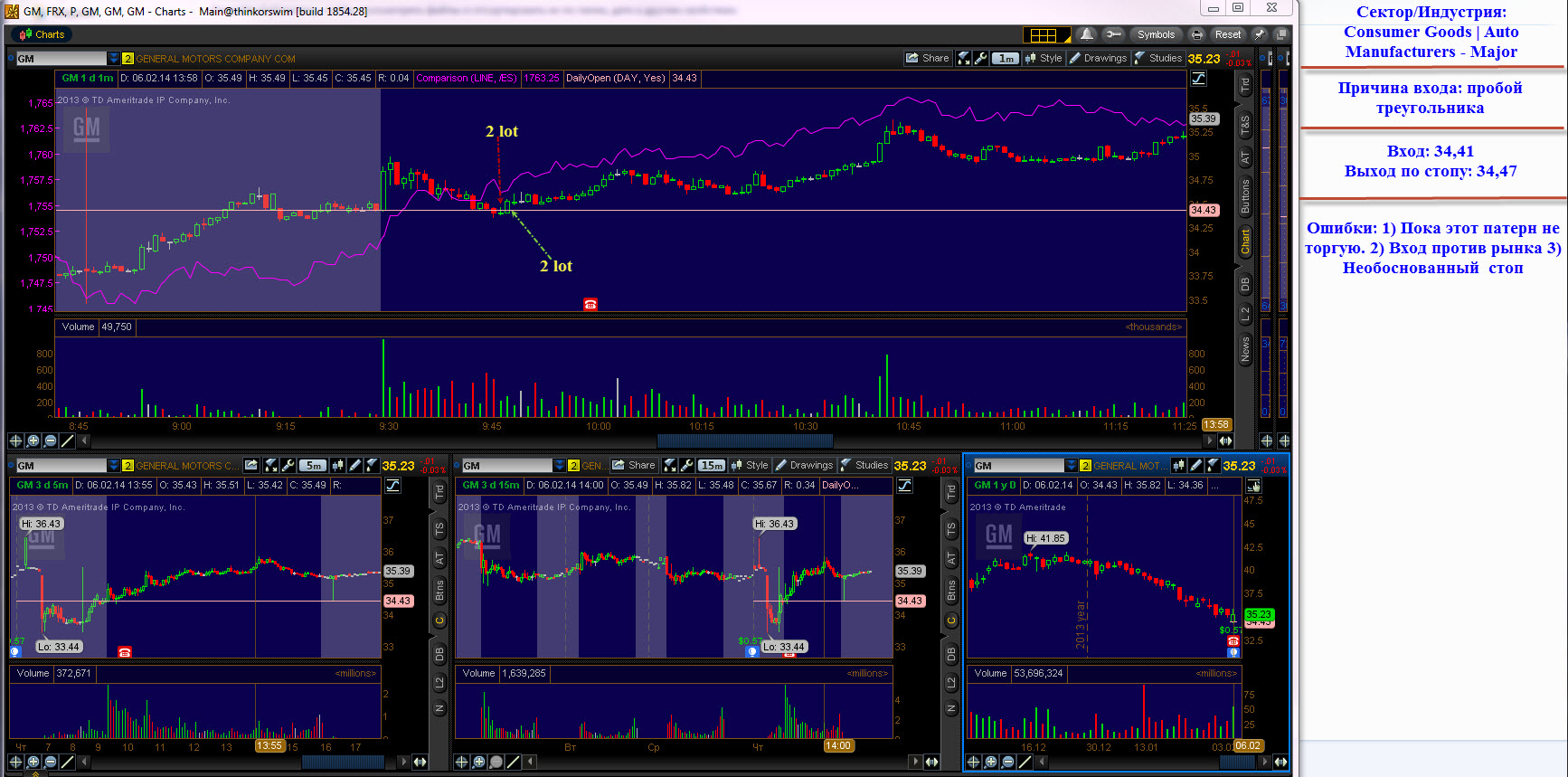This screenshot has width=1568, height=777.
Task: Select the line drawing tool below daily chart
Action: (x=1025, y=762)
